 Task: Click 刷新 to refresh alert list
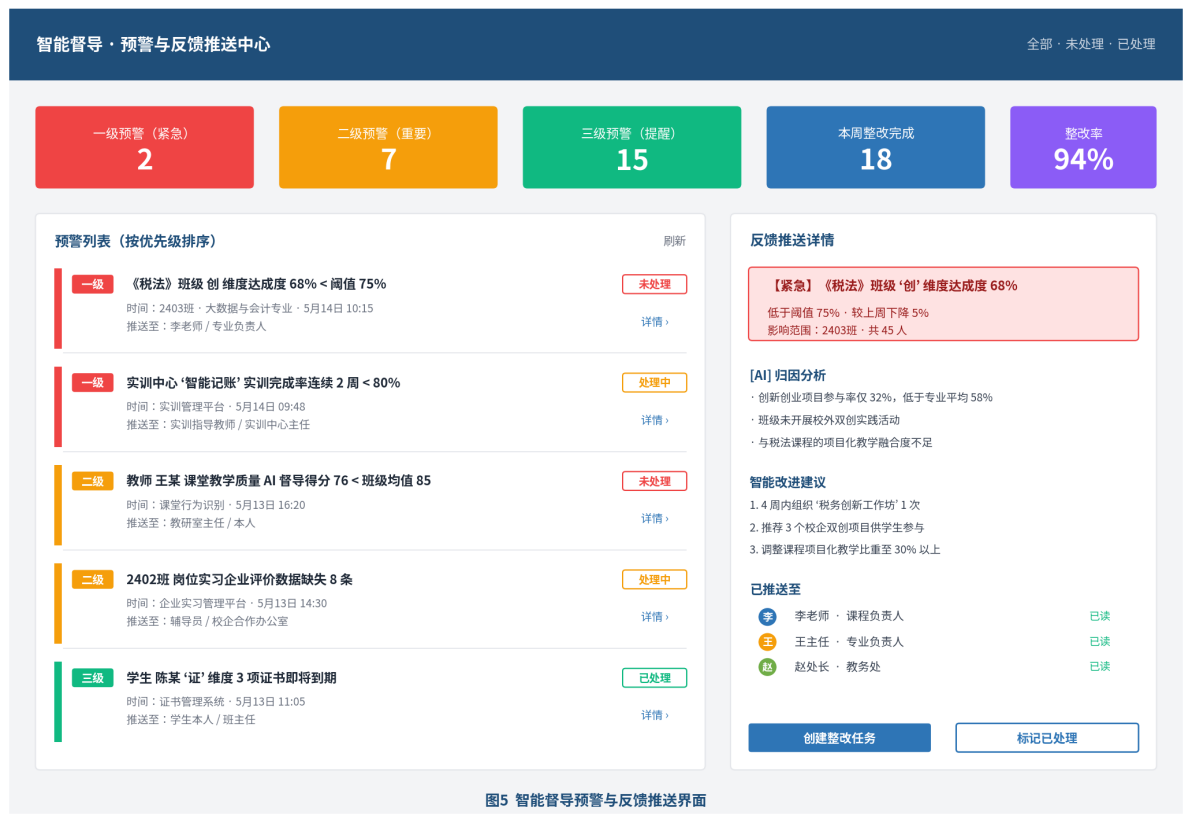(x=674, y=241)
